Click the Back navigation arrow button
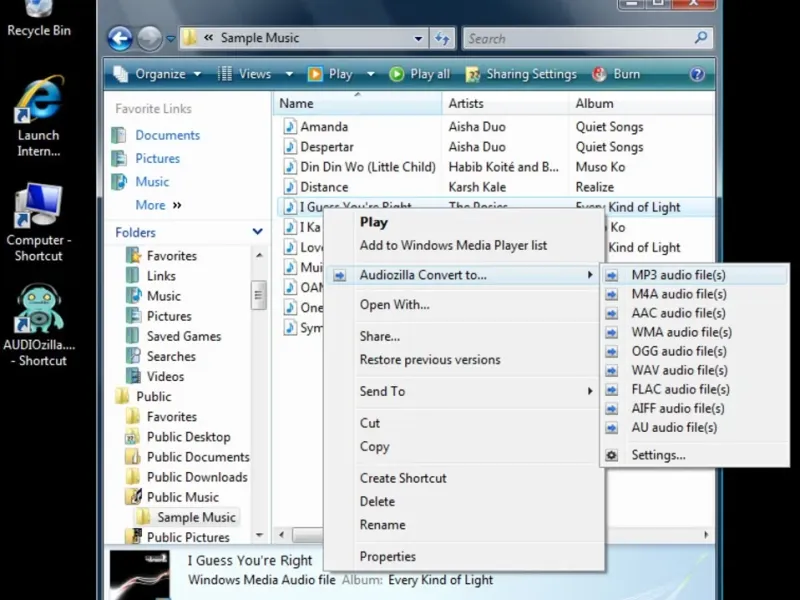This screenshot has height=600, width=800. (120, 38)
